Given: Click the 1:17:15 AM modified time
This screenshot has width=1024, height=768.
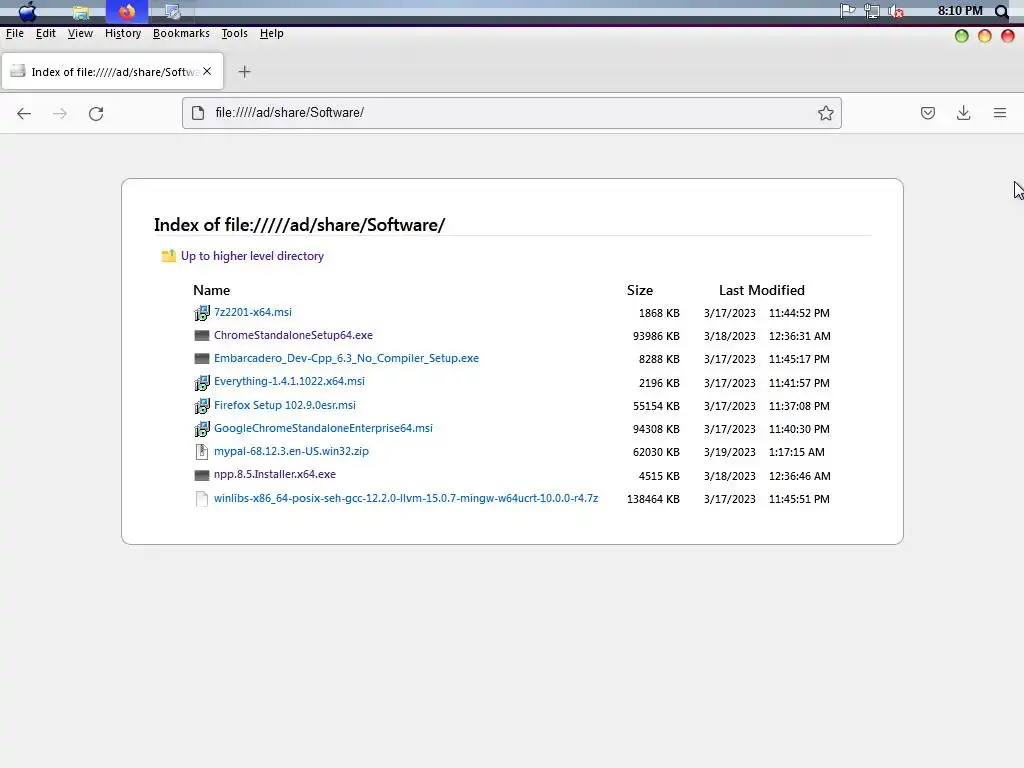Looking at the screenshot, I should tap(797, 452).
